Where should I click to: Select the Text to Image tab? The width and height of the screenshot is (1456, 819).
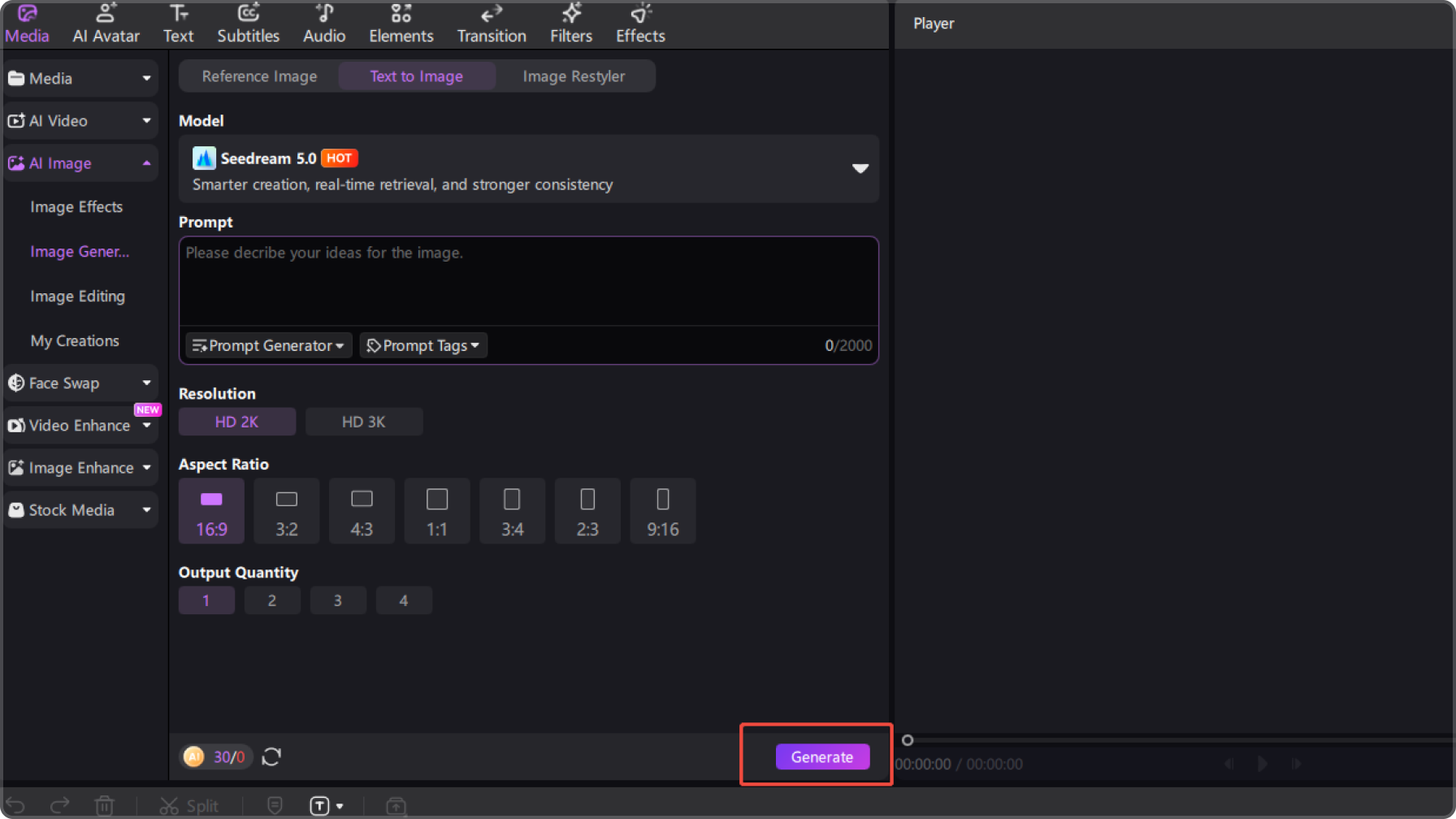pos(416,76)
